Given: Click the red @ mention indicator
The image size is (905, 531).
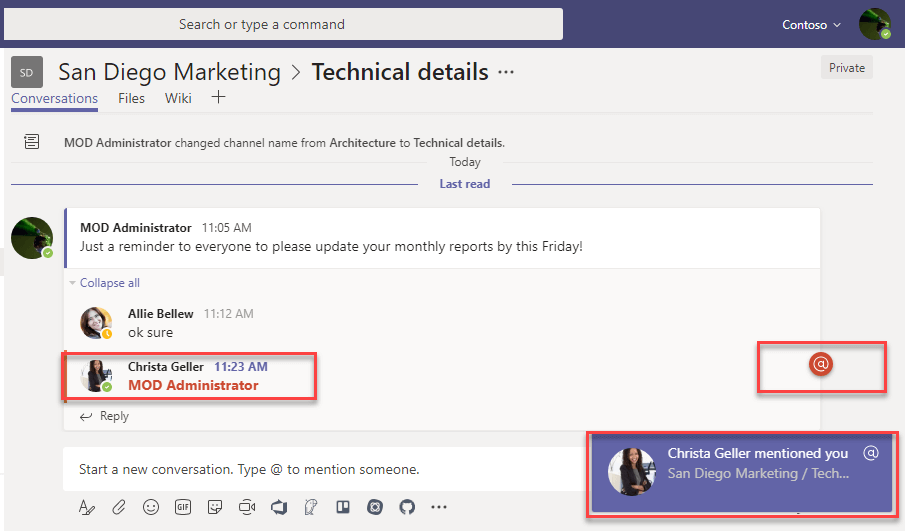Looking at the screenshot, I should [x=820, y=364].
